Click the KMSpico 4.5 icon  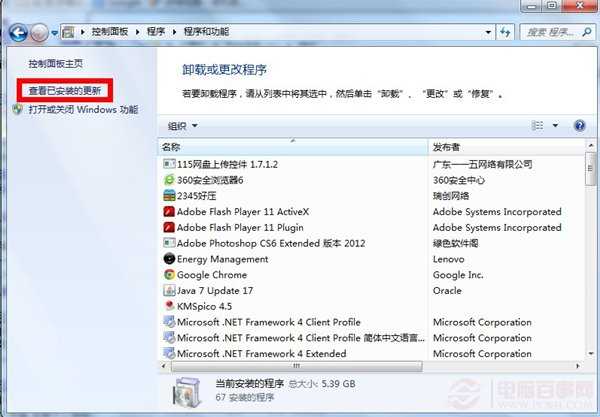[x=169, y=306]
